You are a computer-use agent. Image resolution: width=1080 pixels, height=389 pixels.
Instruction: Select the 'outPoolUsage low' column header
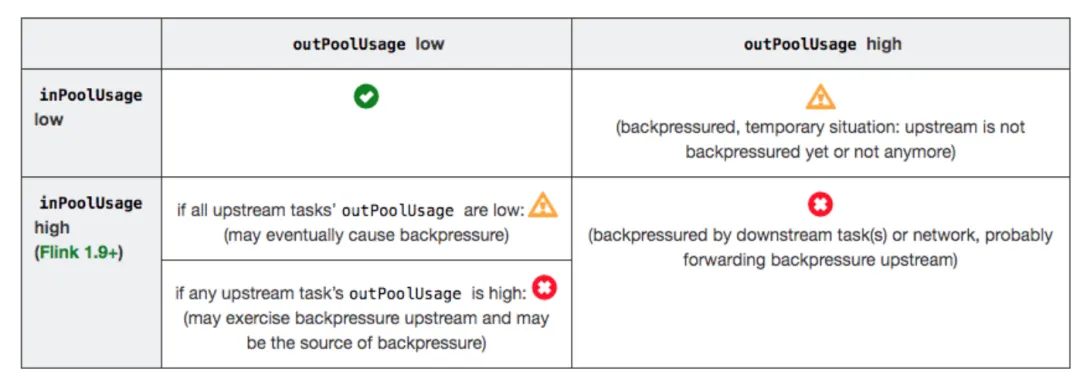368,44
